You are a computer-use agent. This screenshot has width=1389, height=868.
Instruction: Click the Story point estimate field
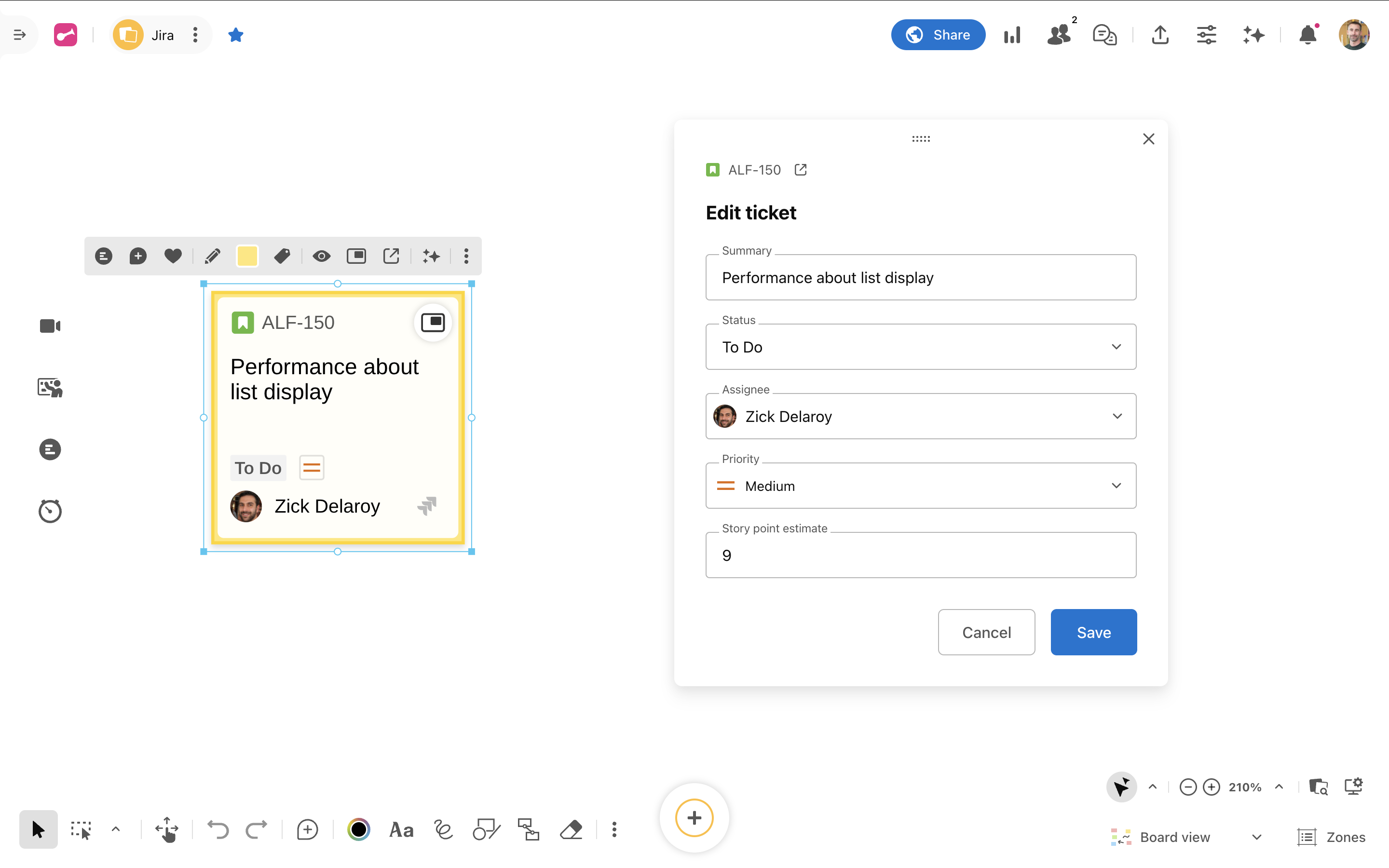click(x=920, y=555)
